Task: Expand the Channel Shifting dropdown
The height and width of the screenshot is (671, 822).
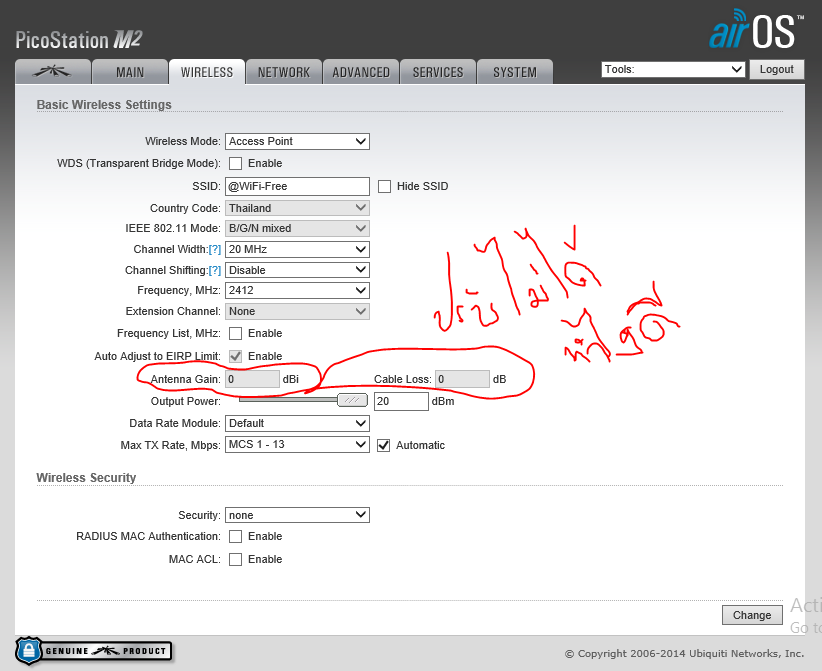Action: point(297,270)
